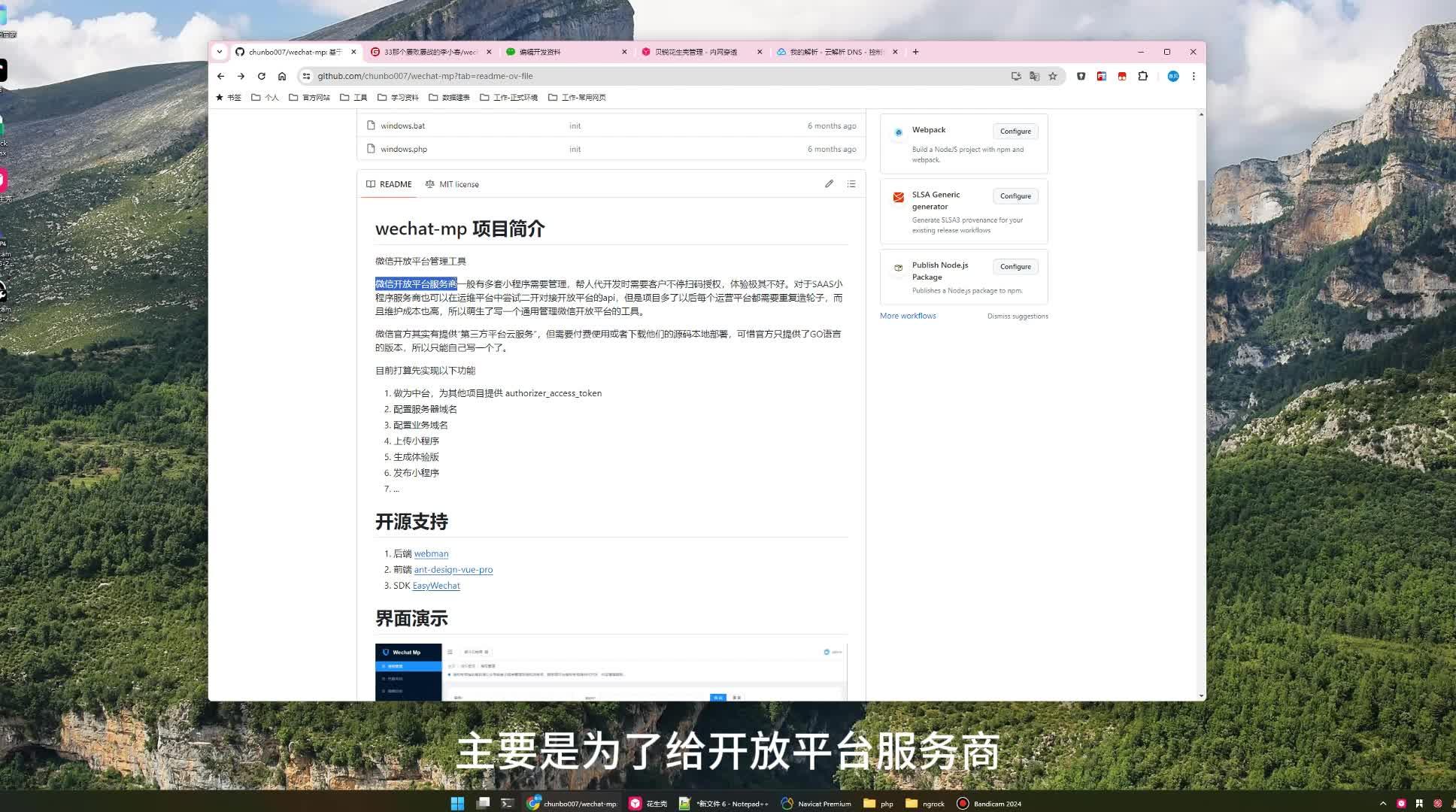This screenshot has width=1456, height=812.
Task: Configure the Webpack workflow
Action: click(1015, 131)
